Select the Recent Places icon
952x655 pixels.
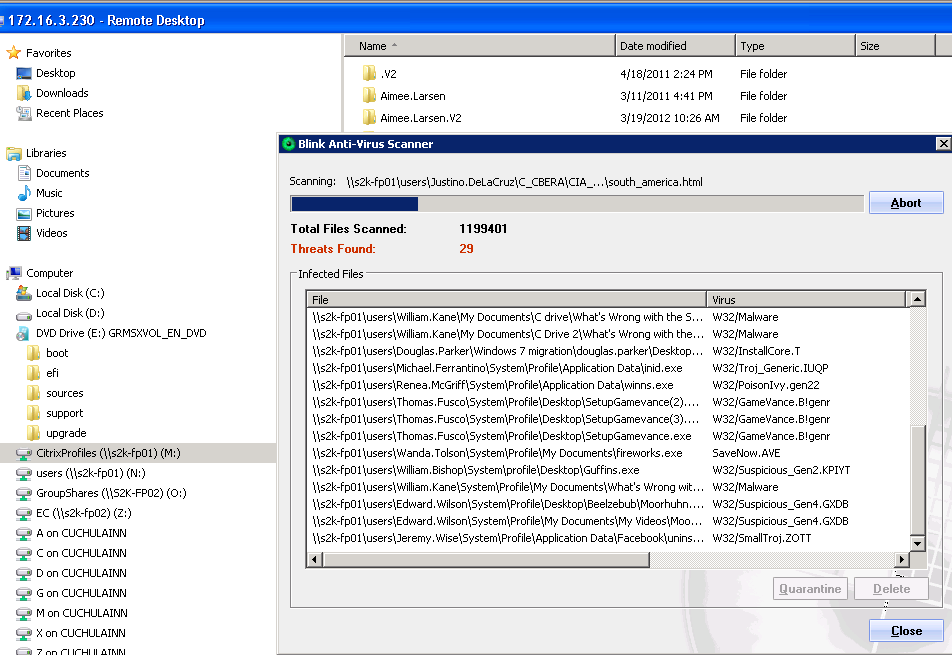(x=24, y=113)
